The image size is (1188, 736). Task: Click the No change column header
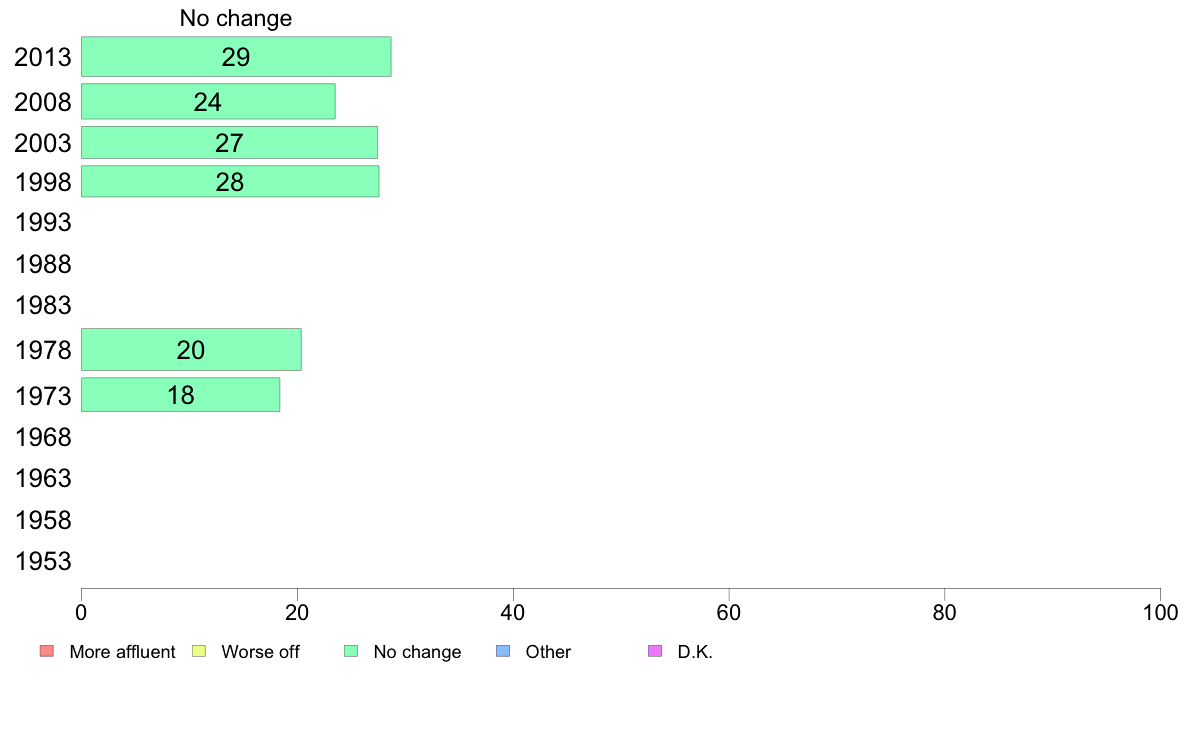pyautogui.click(x=236, y=18)
